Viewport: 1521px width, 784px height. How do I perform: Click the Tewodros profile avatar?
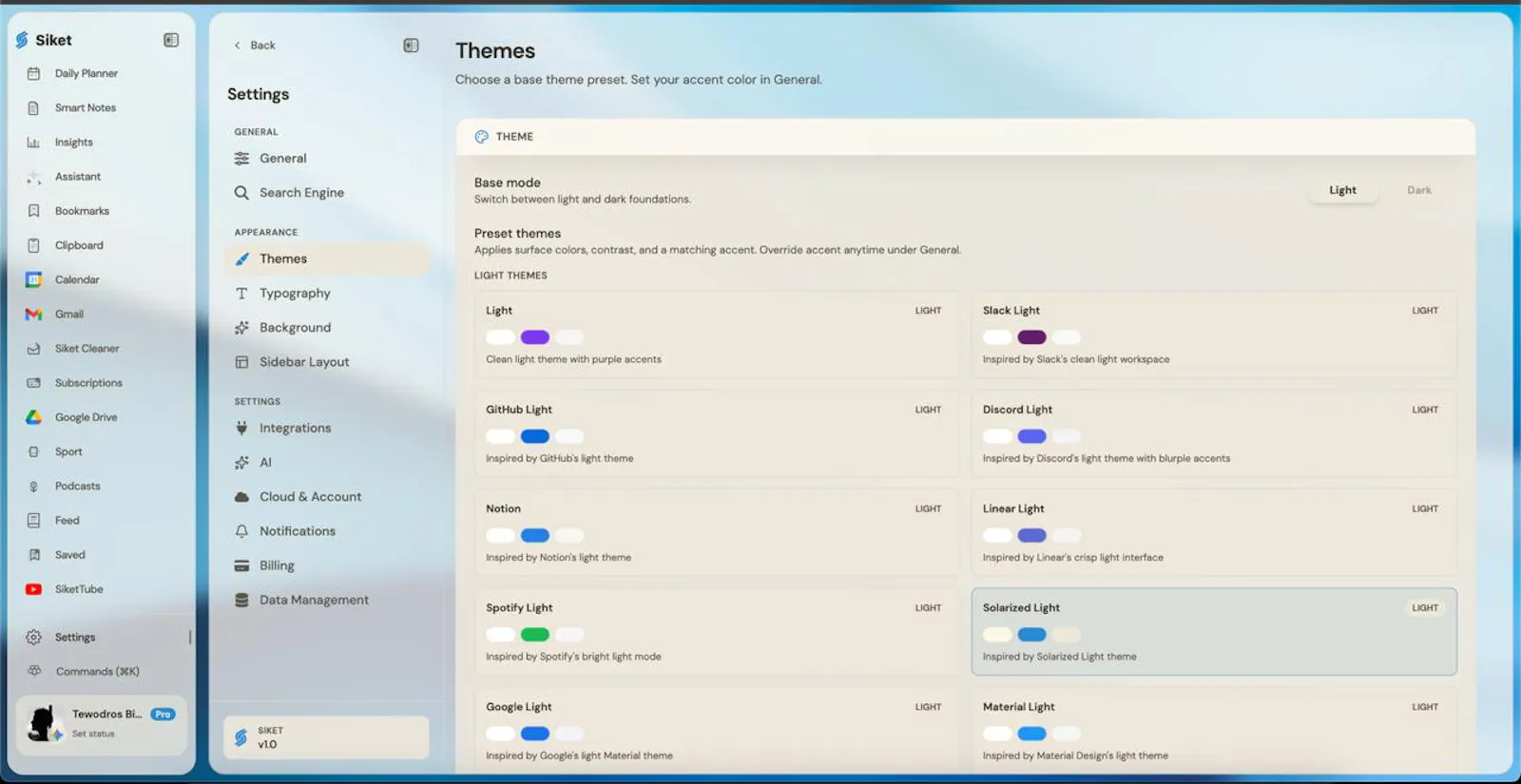pos(43,723)
